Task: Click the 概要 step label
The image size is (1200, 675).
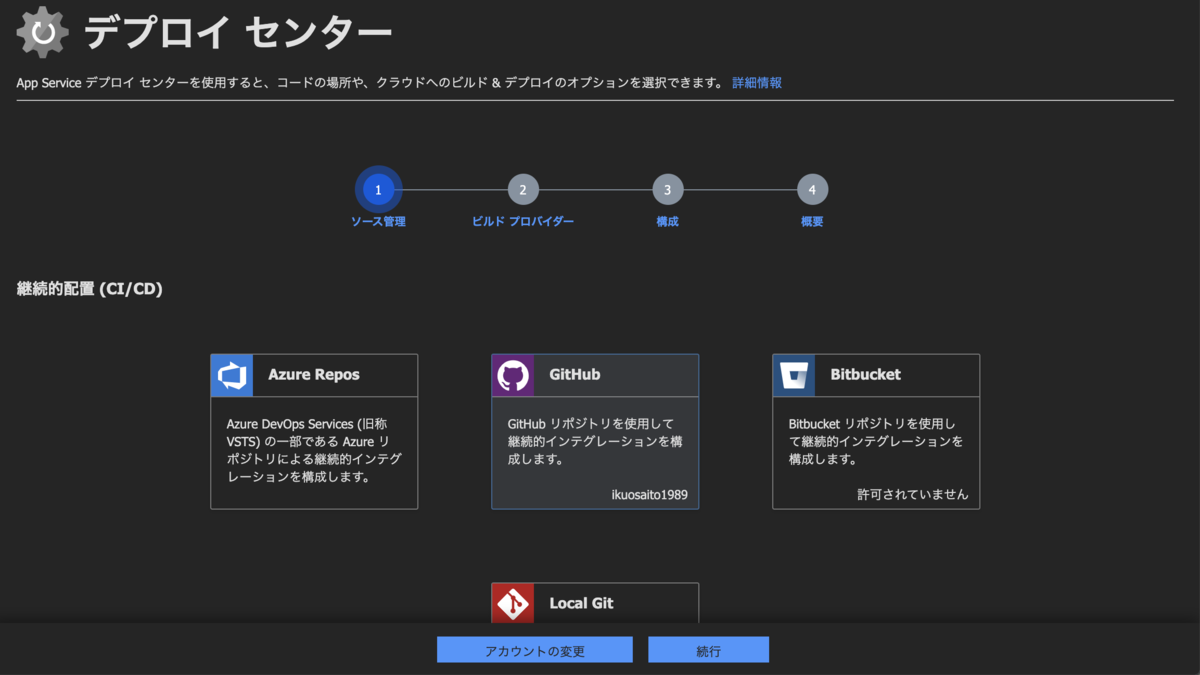Action: pyautogui.click(x=812, y=221)
